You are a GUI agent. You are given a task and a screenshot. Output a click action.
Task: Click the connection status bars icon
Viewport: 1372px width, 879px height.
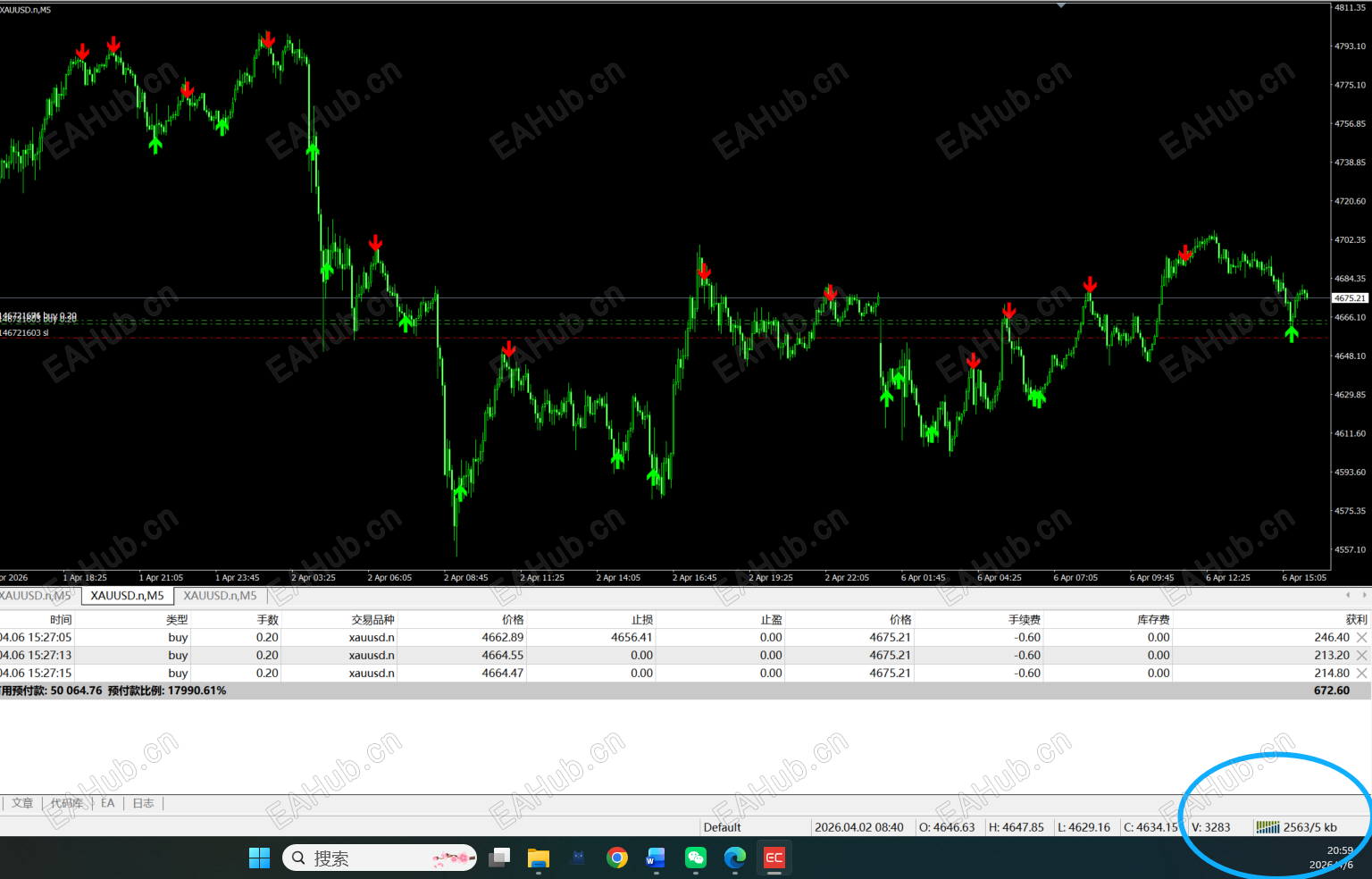(1267, 827)
